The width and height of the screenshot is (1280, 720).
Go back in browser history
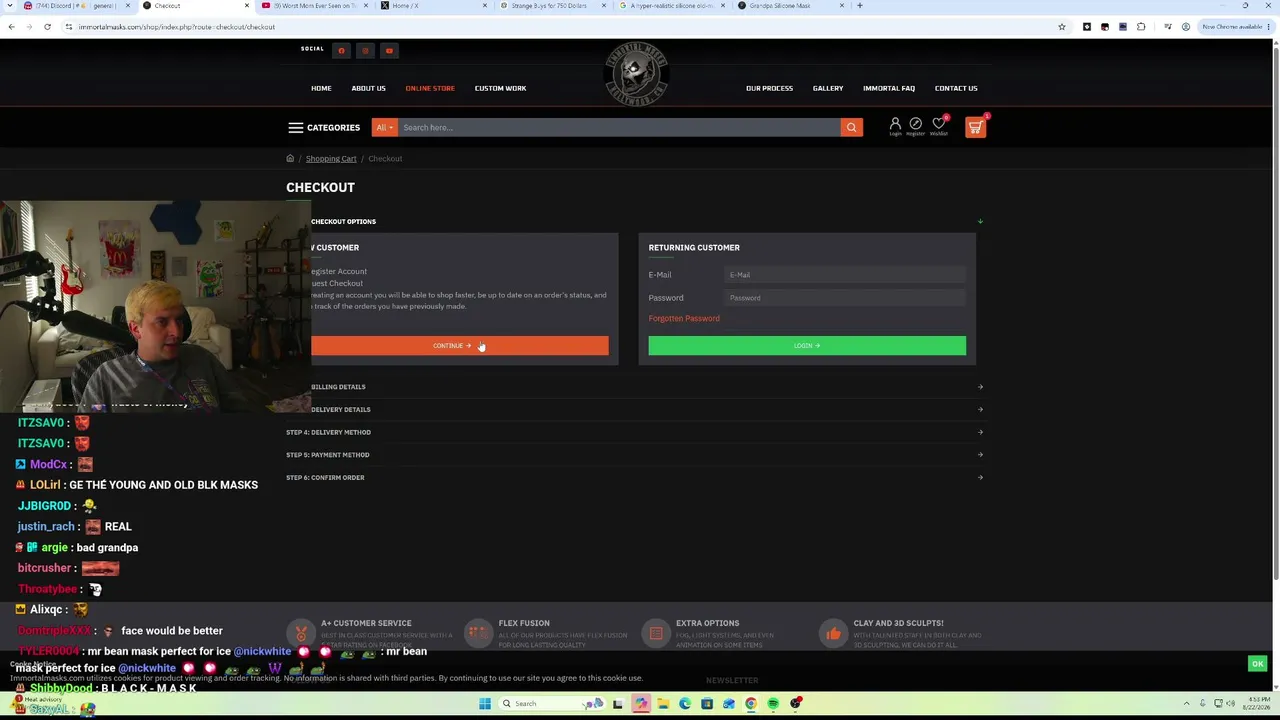[x=11, y=27]
